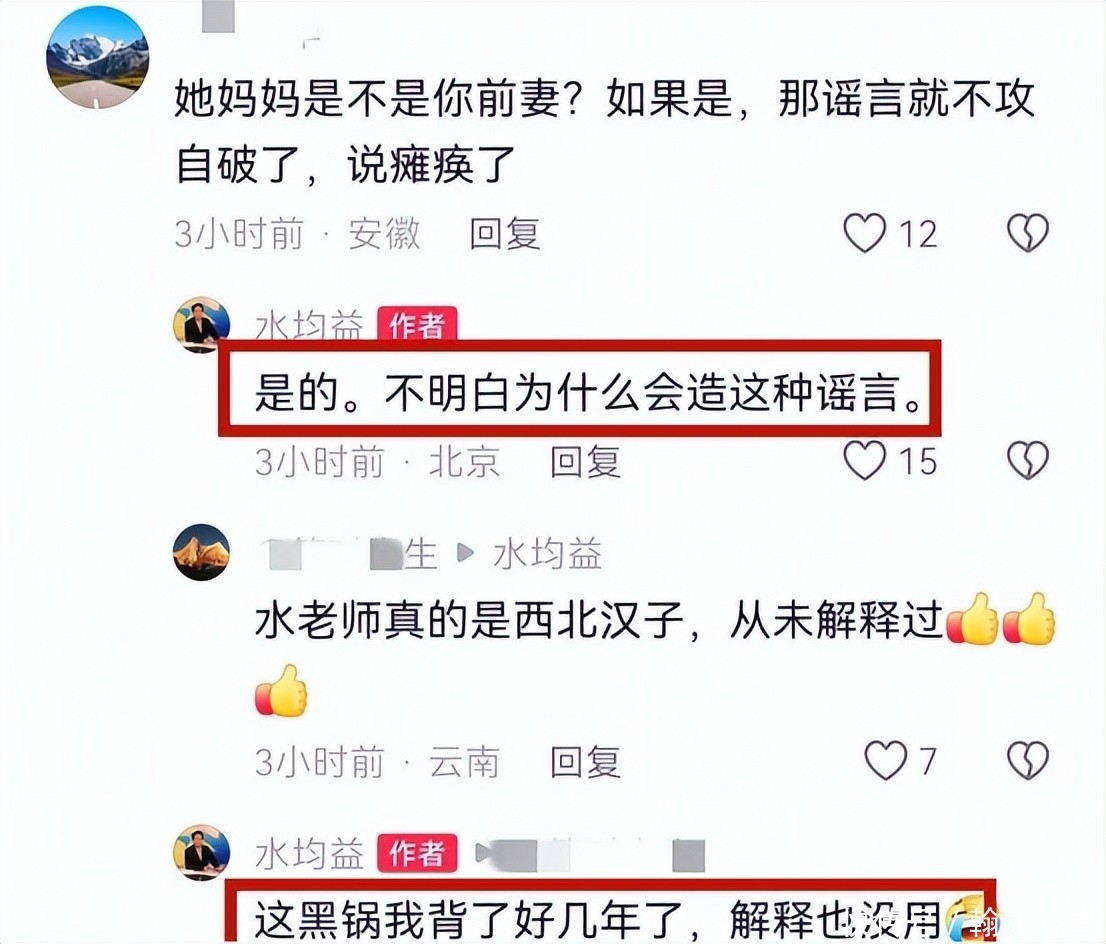The image size is (1106, 944).
Task: Like 水均益's Beijing reply with 15 likes
Action: click(865, 461)
